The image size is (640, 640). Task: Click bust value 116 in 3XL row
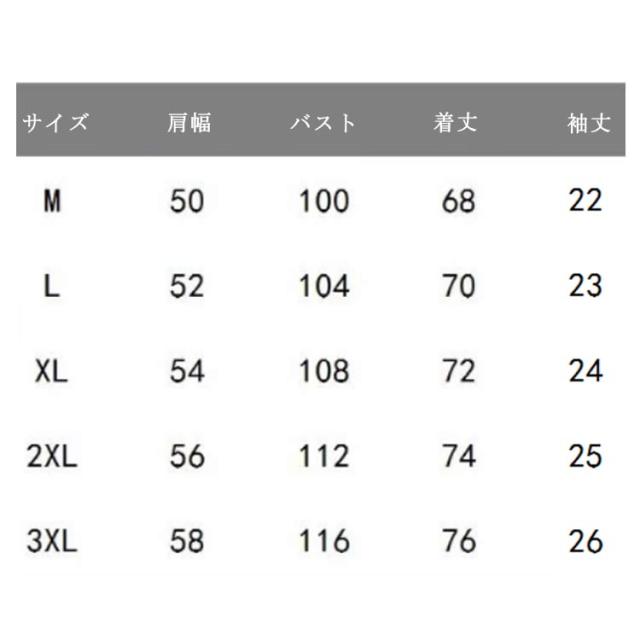[324, 542]
